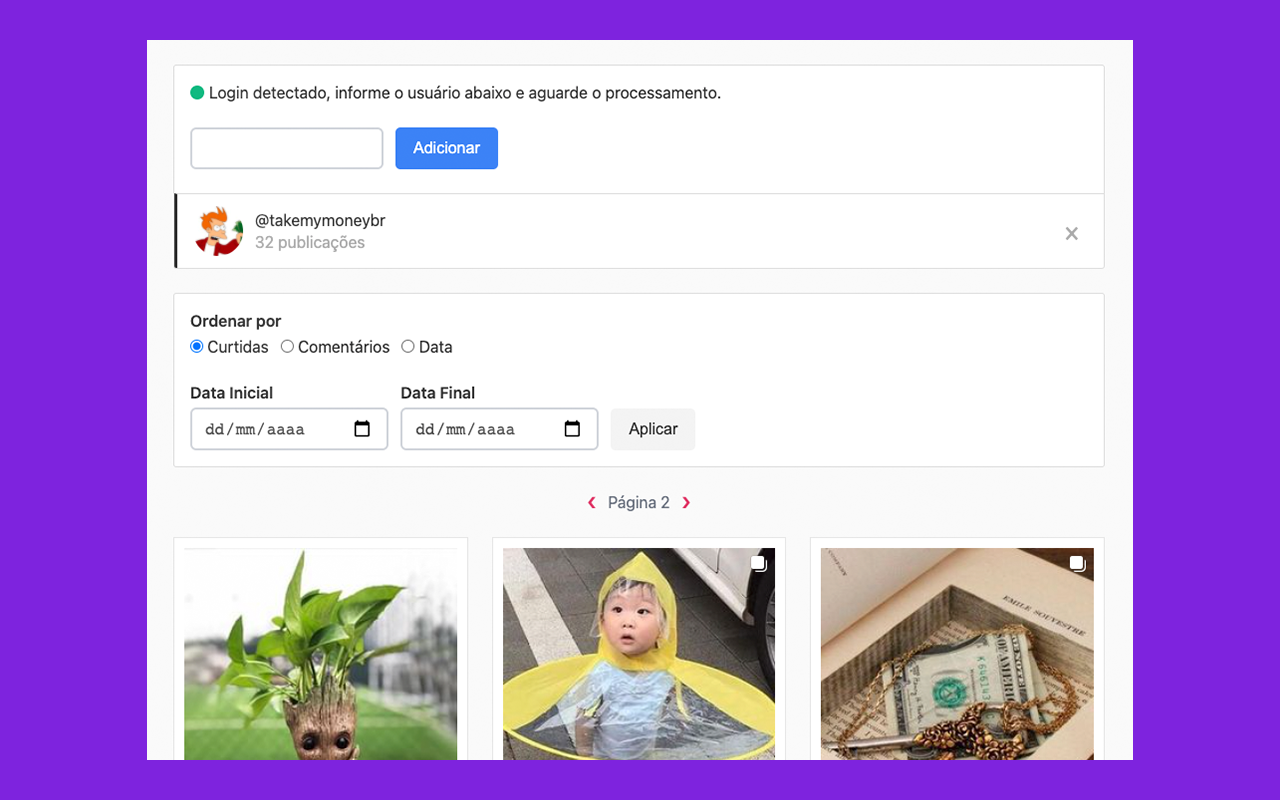Click the 32 publicações text

(310, 242)
